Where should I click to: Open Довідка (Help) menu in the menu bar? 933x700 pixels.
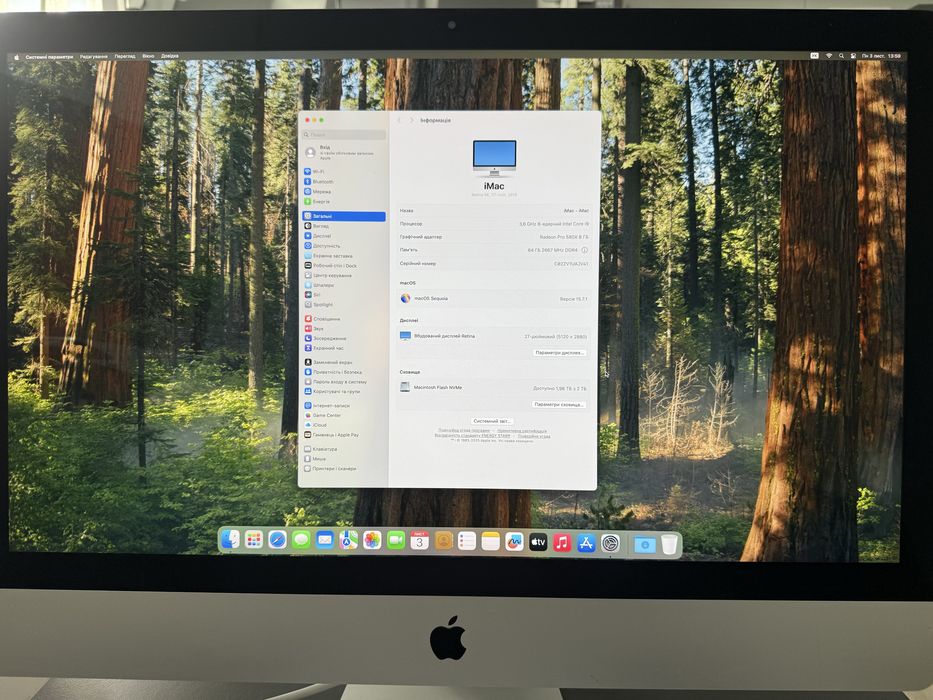pyautogui.click(x=170, y=57)
